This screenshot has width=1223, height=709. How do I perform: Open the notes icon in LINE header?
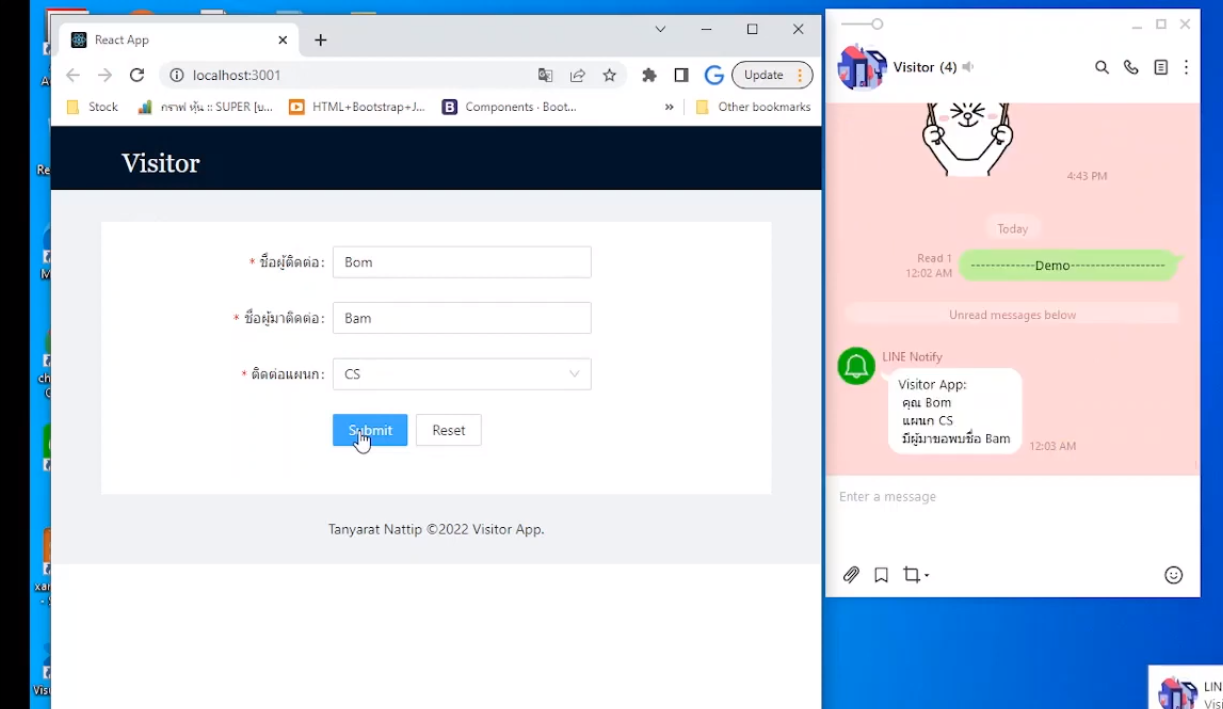pos(1160,67)
